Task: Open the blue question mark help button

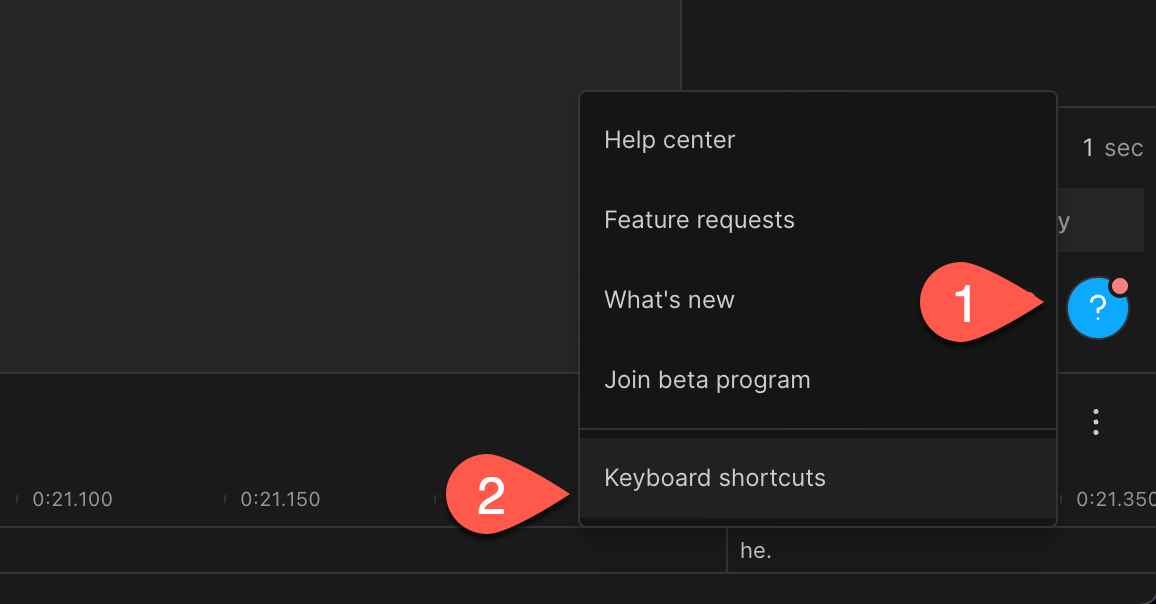Action: (1097, 308)
